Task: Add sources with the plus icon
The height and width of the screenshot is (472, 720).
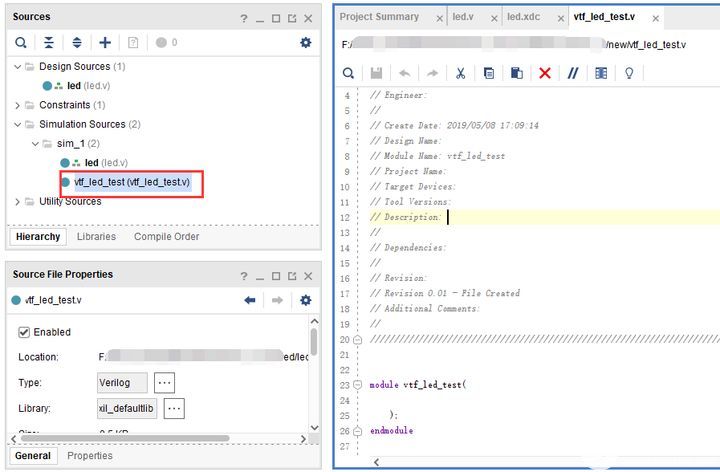Action: click(x=105, y=43)
